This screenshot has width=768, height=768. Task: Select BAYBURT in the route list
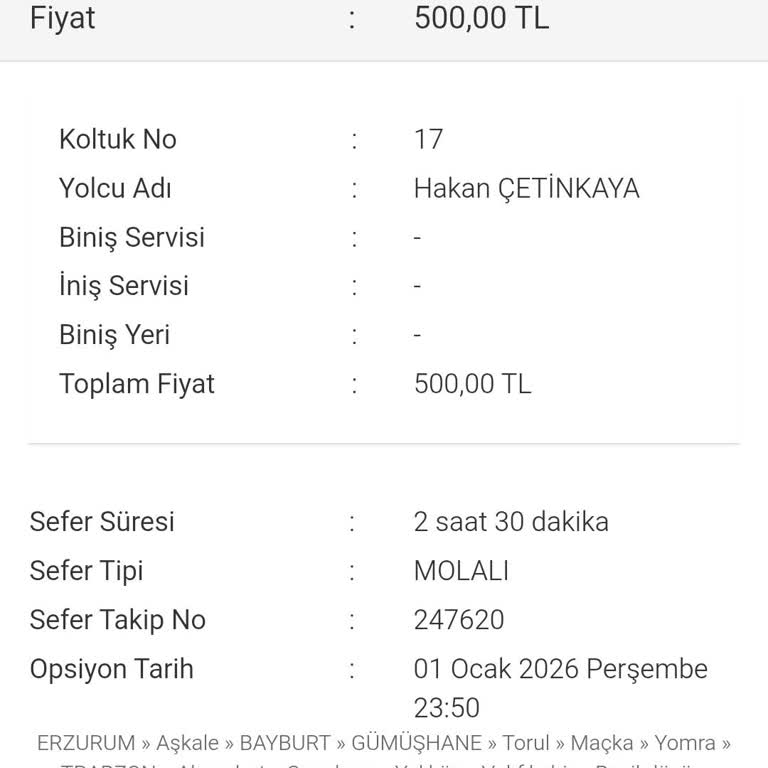[285, 743]
